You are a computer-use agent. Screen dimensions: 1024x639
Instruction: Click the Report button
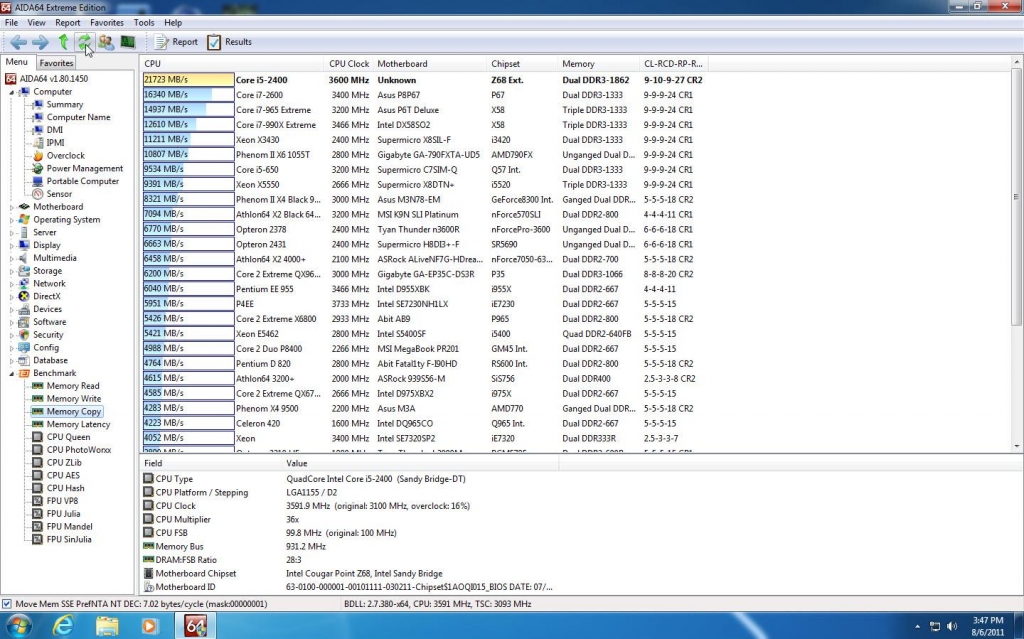click(x=176, y=42)
